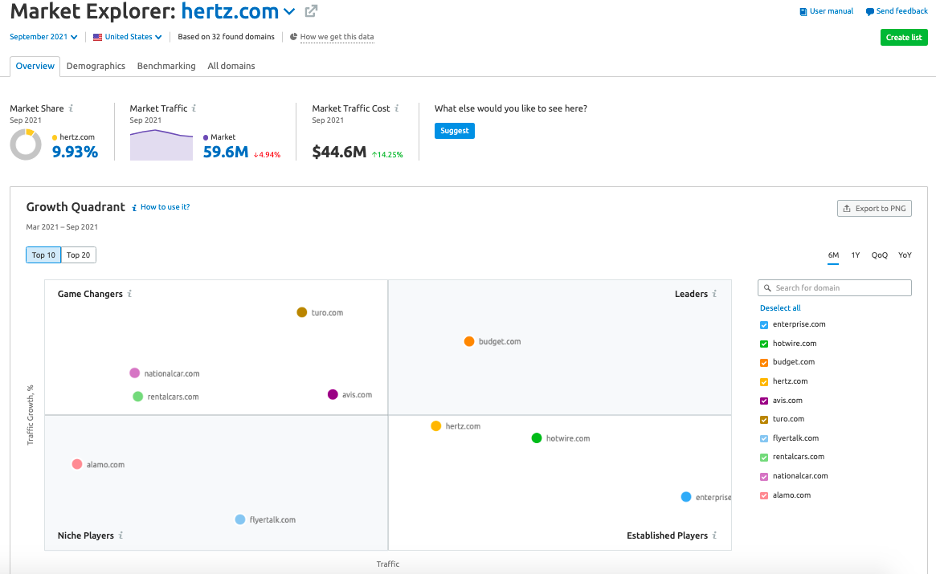Uncheck the avis.com checkbox
This screenshot has height=574, width=936.
(x=763, y=401)
